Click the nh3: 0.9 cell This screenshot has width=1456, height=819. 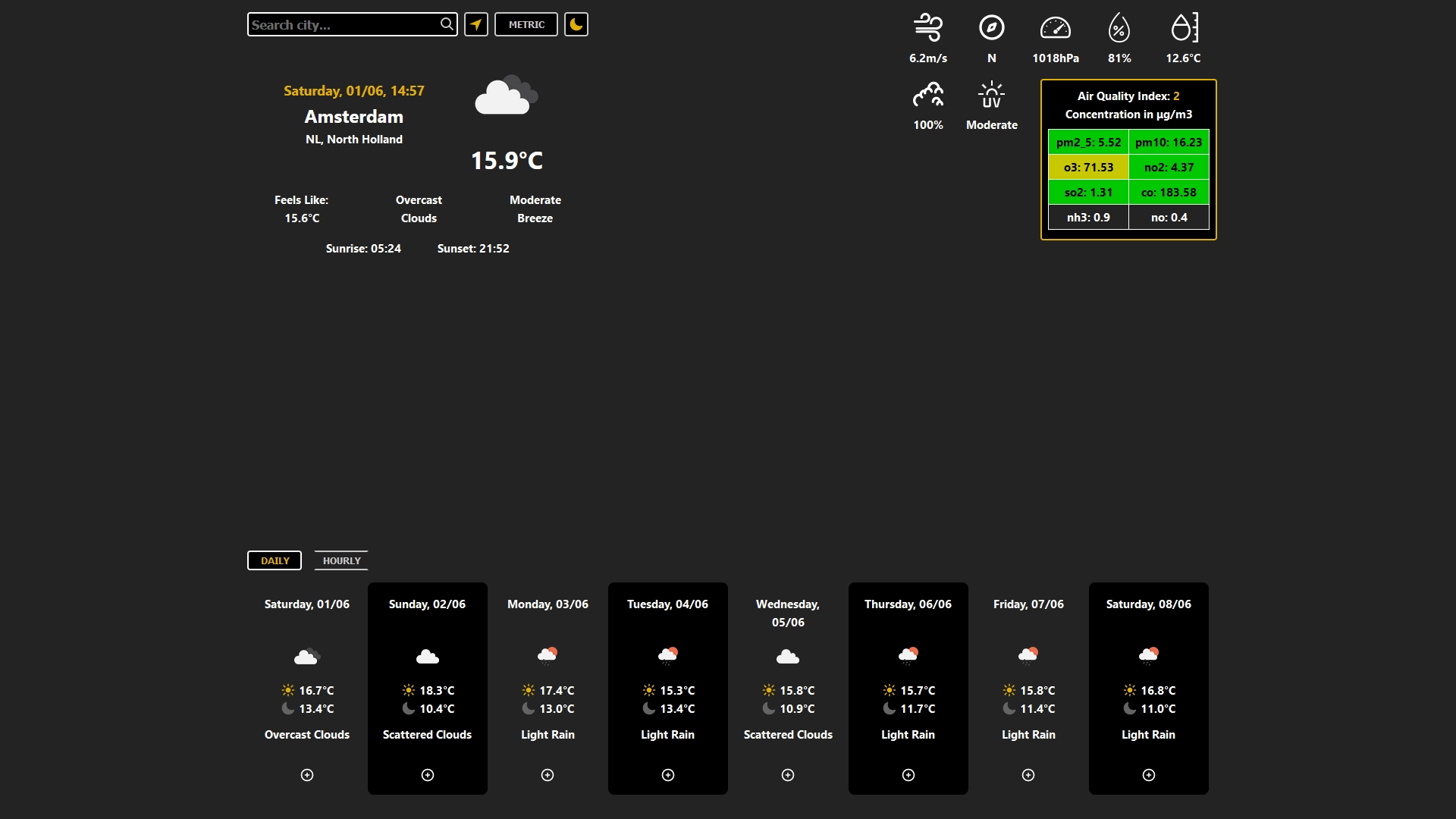pos(1088,217)
